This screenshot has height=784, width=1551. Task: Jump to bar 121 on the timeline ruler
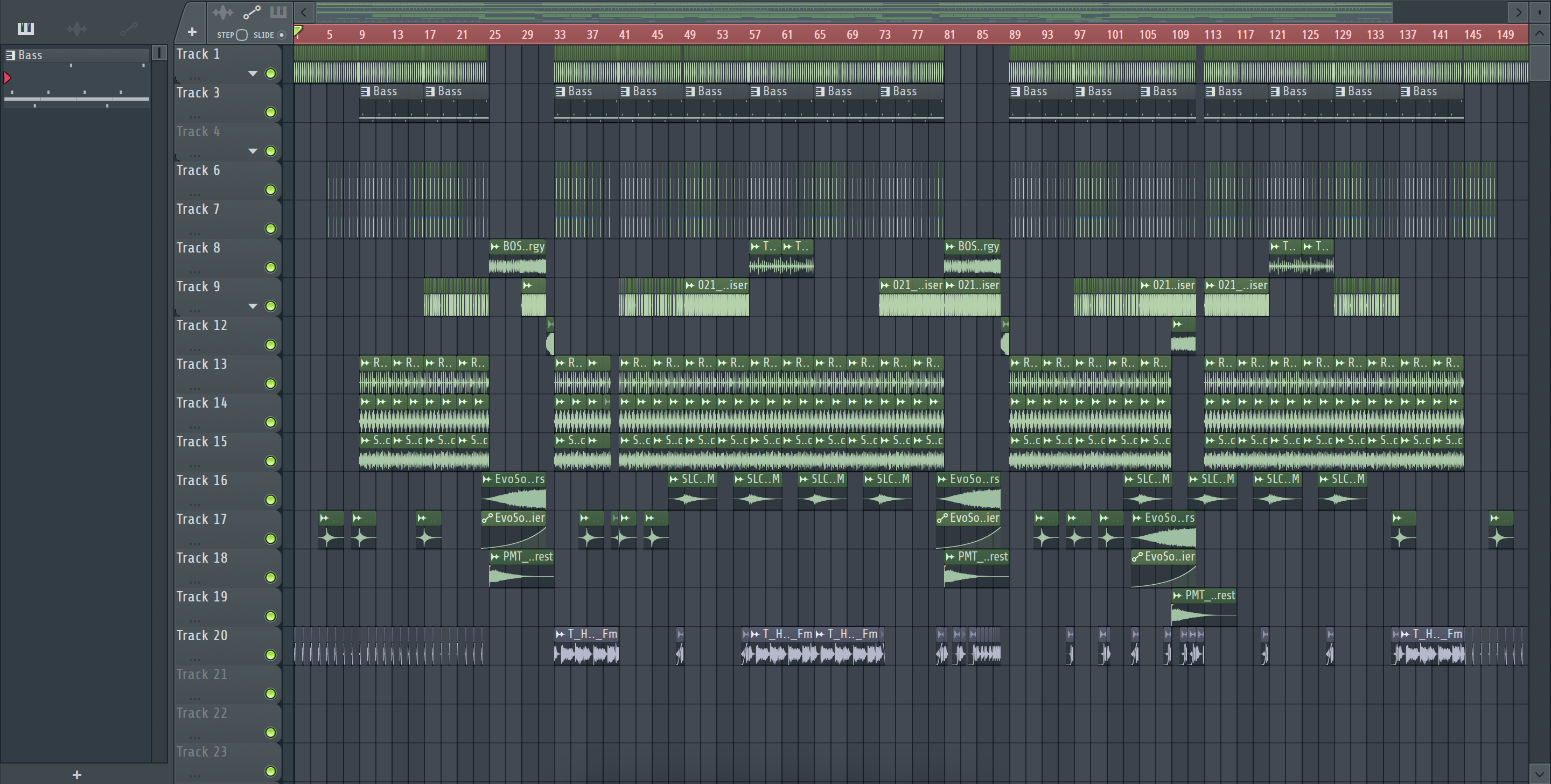click(1277, 34)
